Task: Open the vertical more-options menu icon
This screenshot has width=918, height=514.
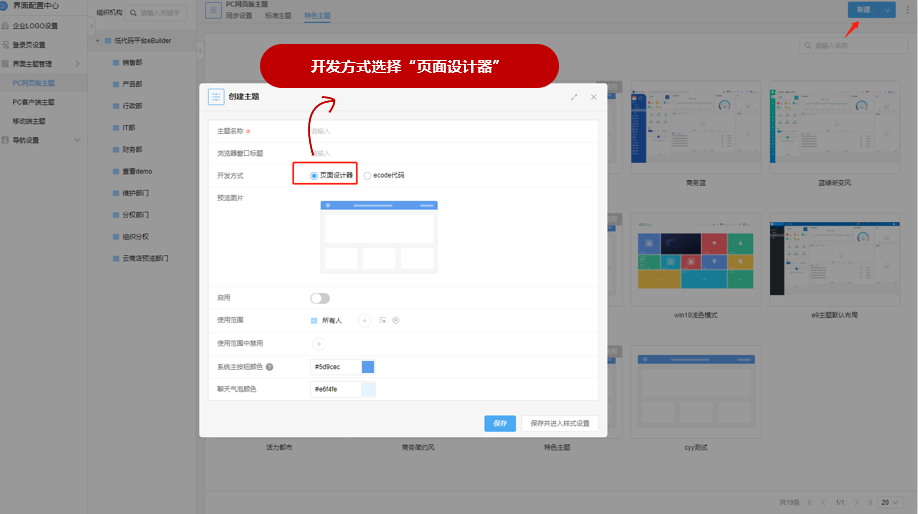Action: (908, 10)
